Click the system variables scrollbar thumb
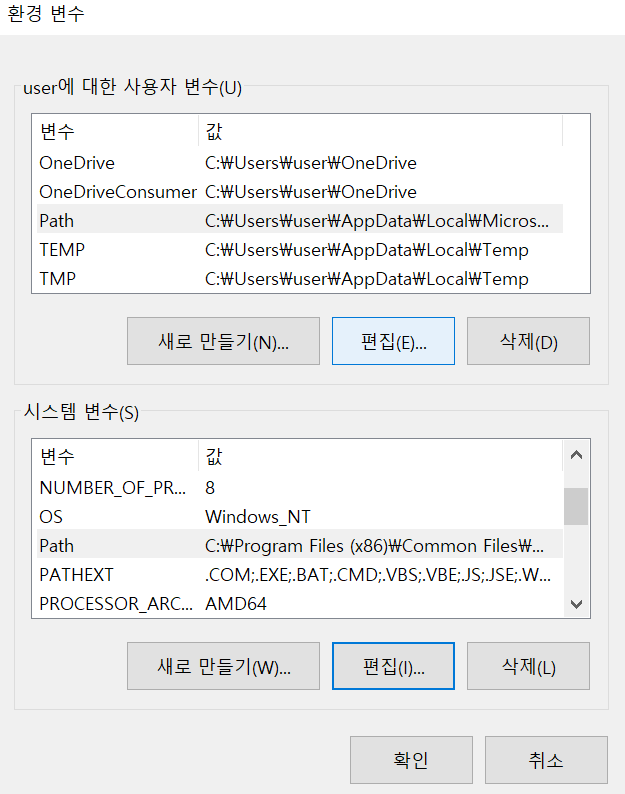 [x=576, y=506]
